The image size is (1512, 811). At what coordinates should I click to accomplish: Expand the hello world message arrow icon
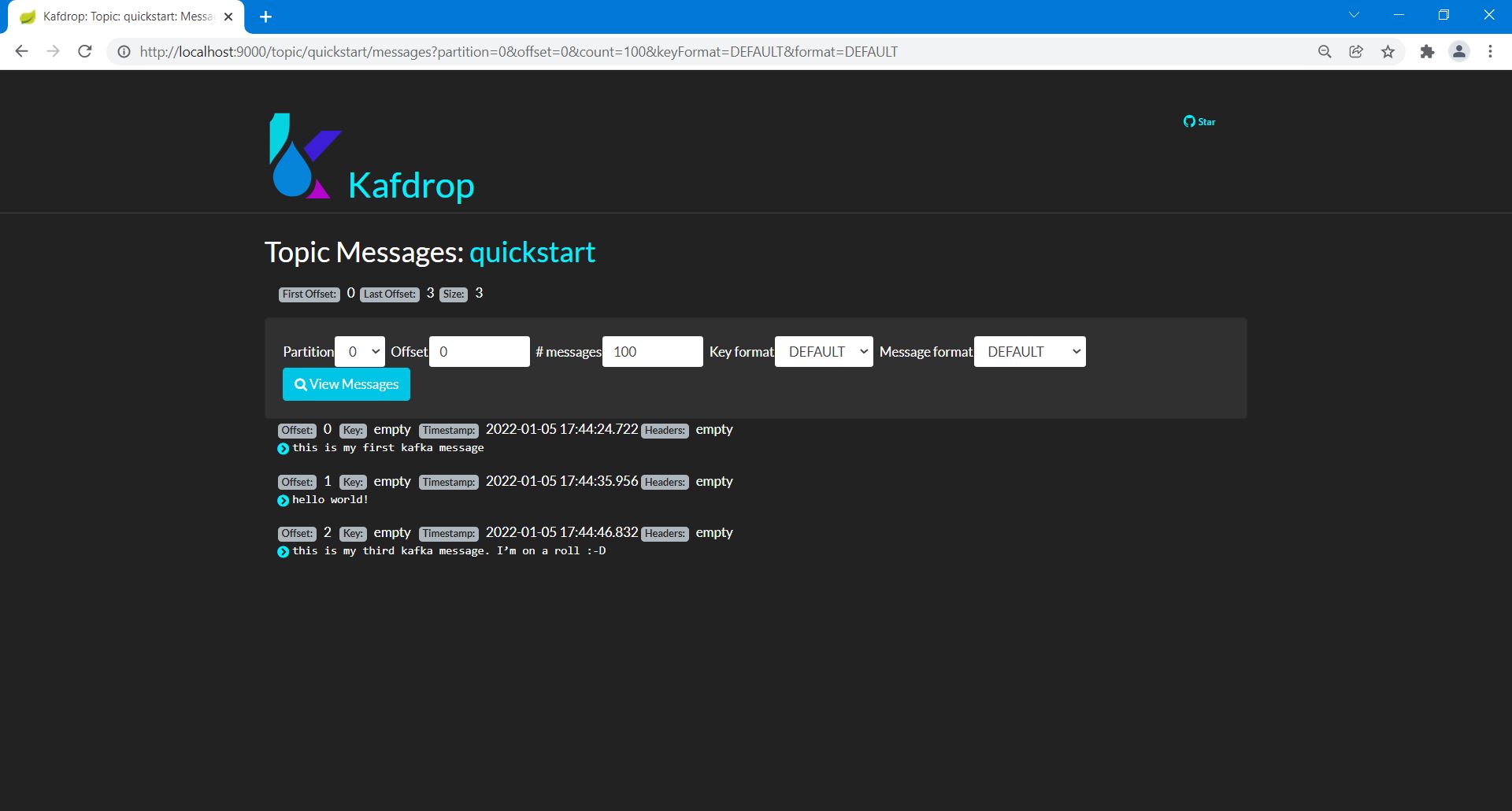coord(283,501)
